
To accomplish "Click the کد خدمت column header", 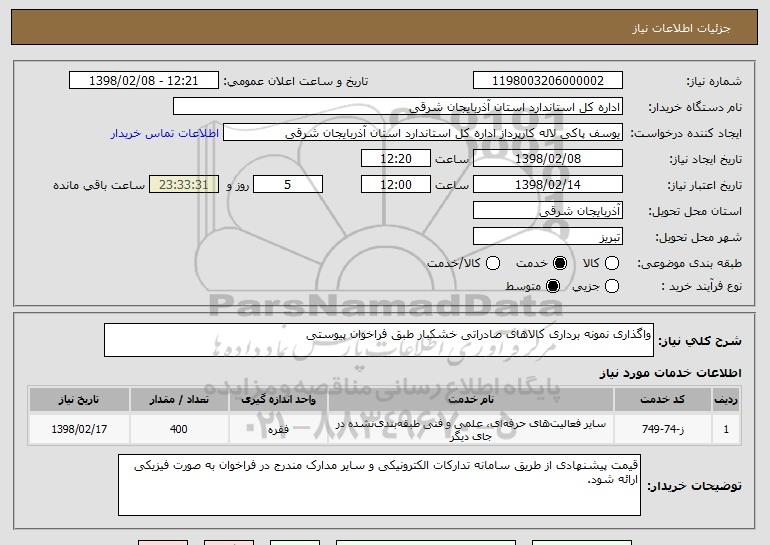I will point(662,399).
